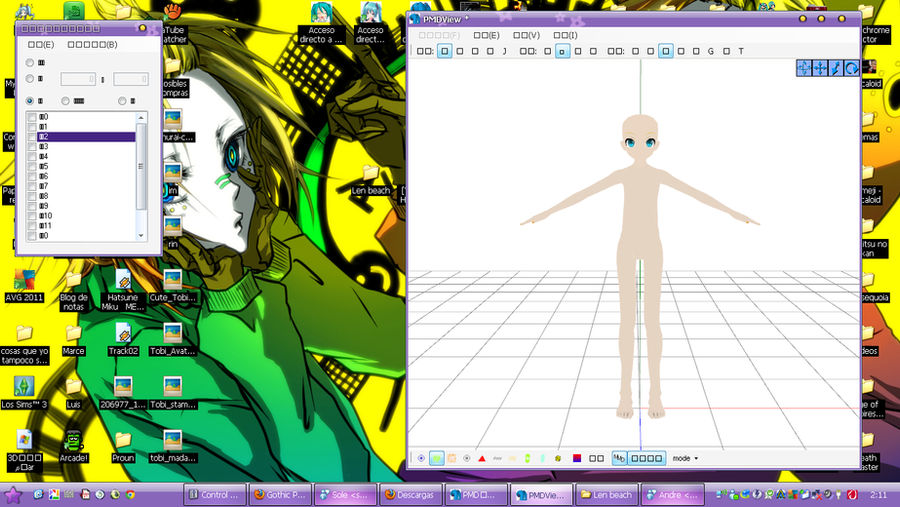Check the box for list row 0 at top

[x=32, y=117]
